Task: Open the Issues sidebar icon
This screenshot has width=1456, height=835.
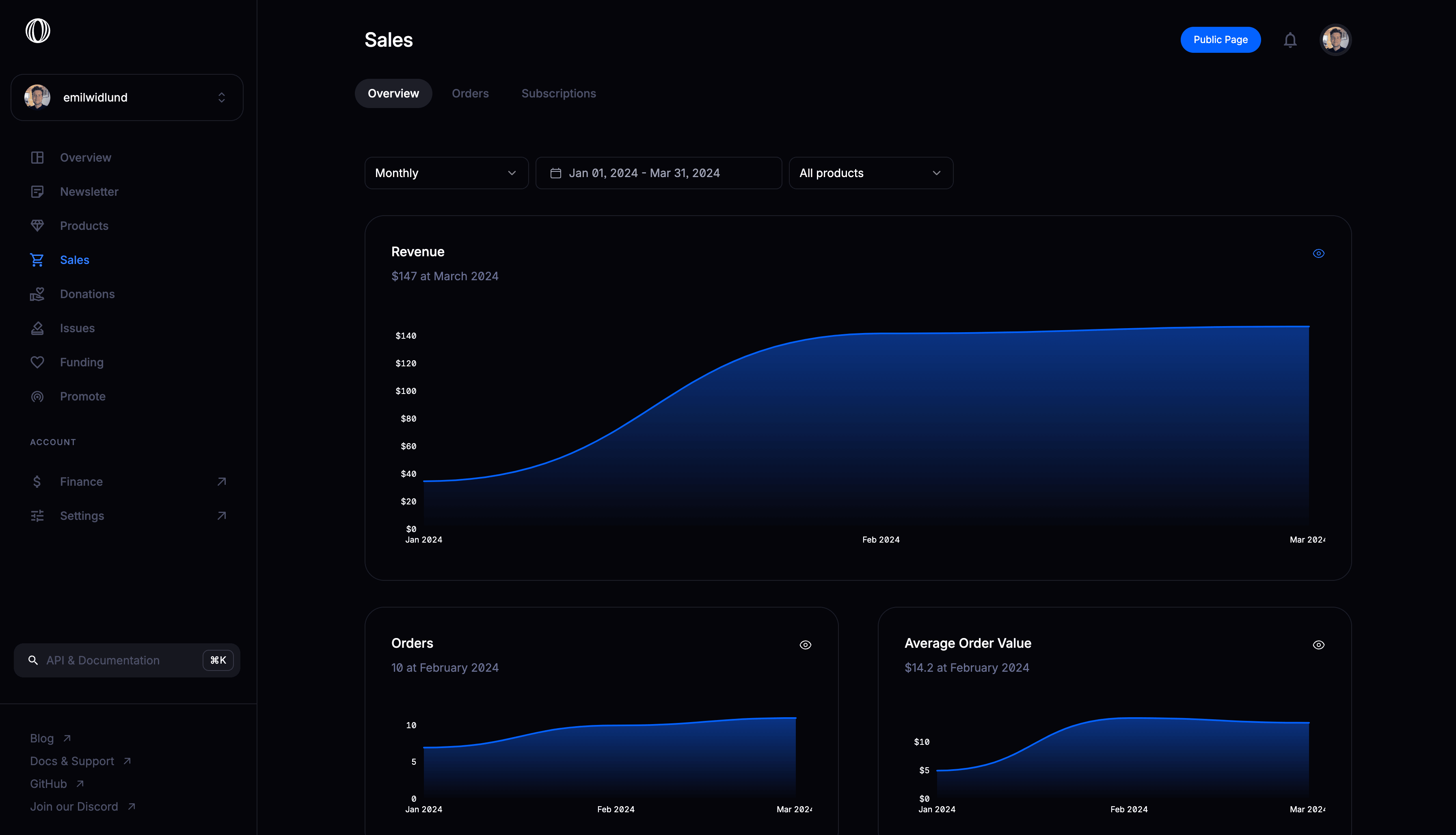Action: 37,327
